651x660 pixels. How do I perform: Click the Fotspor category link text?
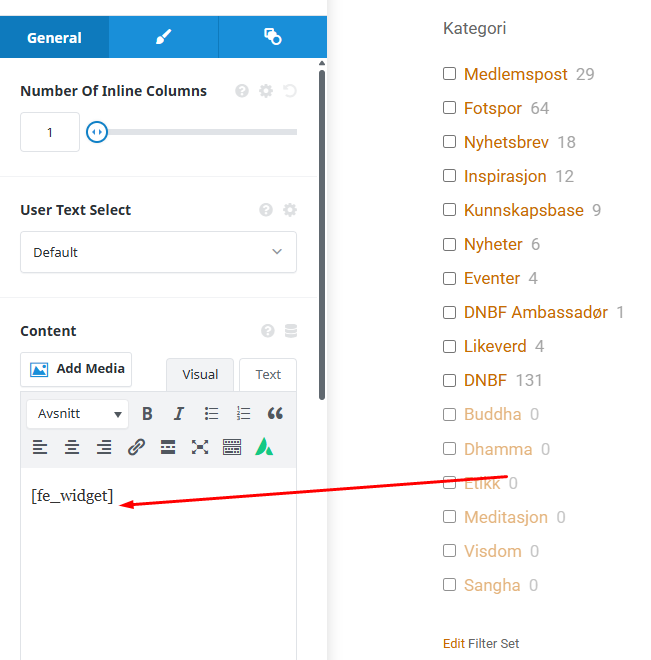coord(493,108)
